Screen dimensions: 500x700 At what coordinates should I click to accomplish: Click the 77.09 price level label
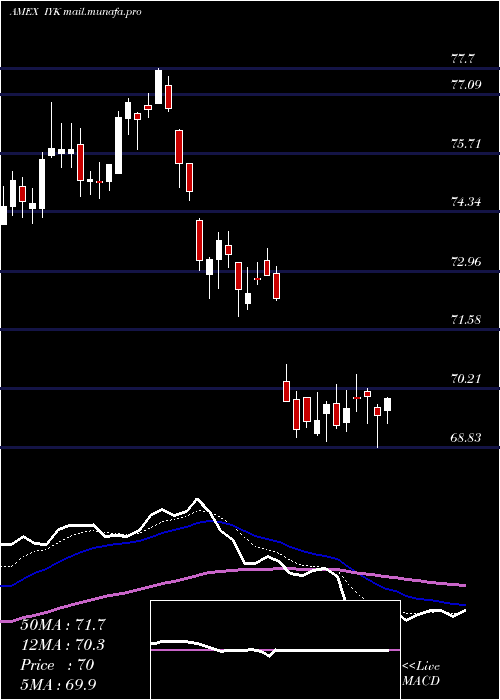467,85
